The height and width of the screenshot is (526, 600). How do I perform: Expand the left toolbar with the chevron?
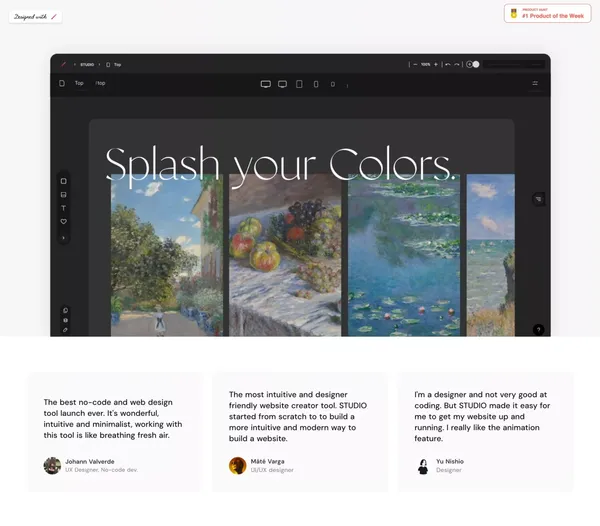pyautogui.click(x=64, y=238)
